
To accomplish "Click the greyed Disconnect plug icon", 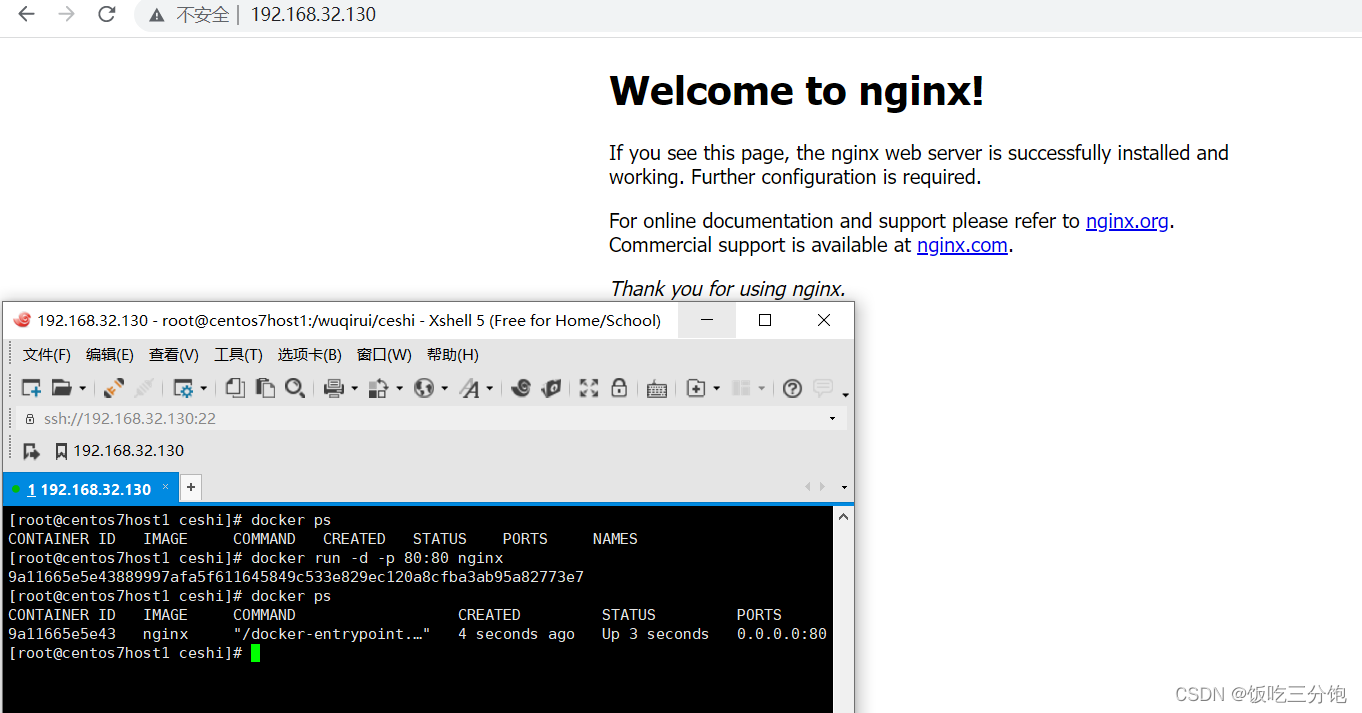I will [144, 388].
